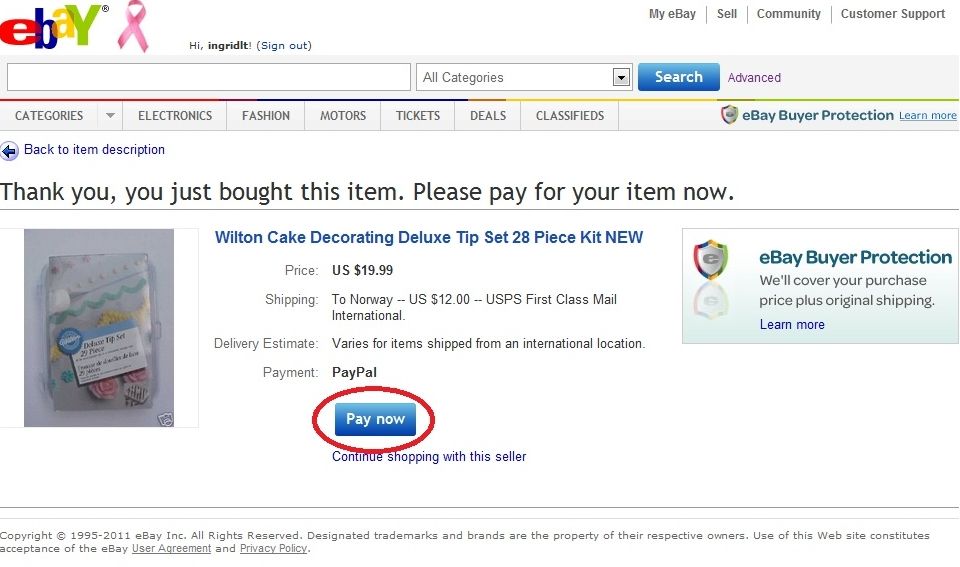Open the My eBay menu link
The width and height of the screenshot is (960, 567).
(x=672, y=14)
